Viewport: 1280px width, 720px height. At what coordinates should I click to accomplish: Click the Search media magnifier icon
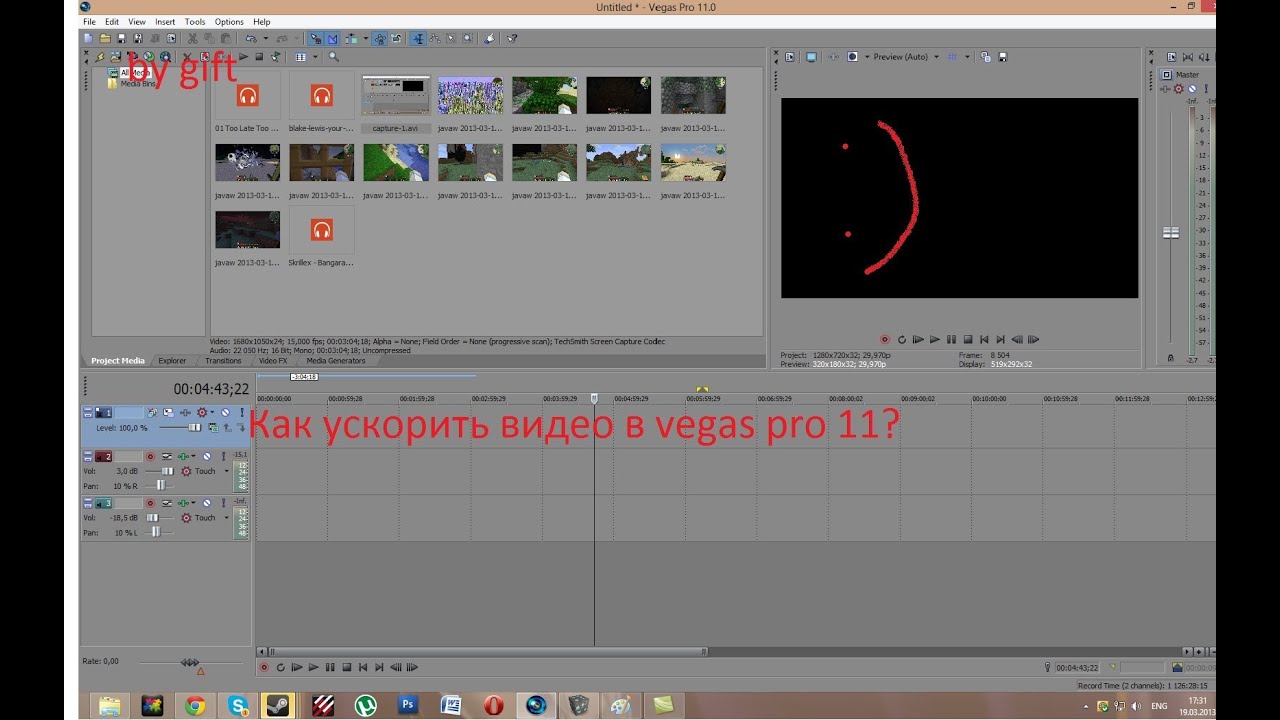(x=333, y=57)
